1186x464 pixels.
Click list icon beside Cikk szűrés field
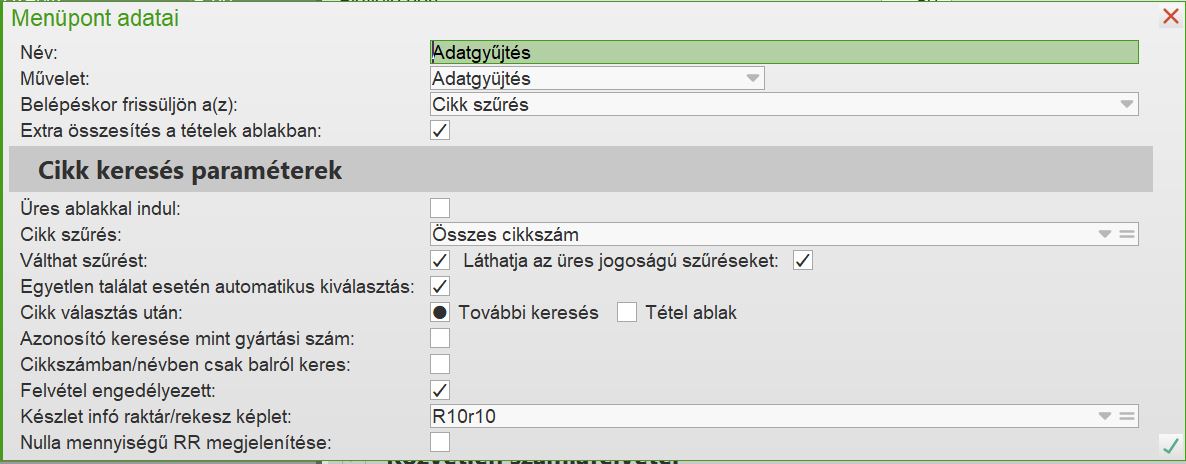[1127, 234]
